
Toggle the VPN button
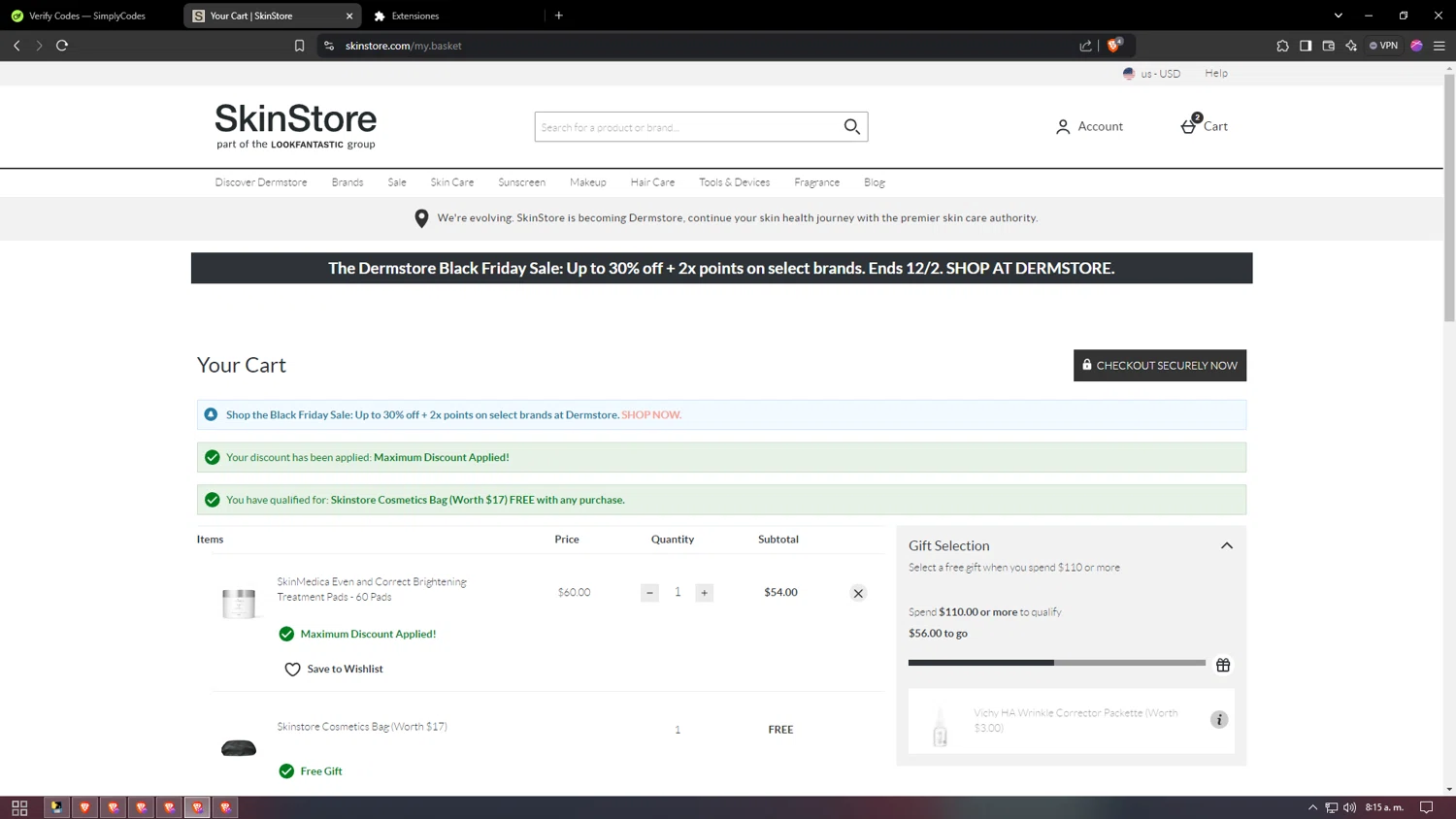pos(1384,46)
